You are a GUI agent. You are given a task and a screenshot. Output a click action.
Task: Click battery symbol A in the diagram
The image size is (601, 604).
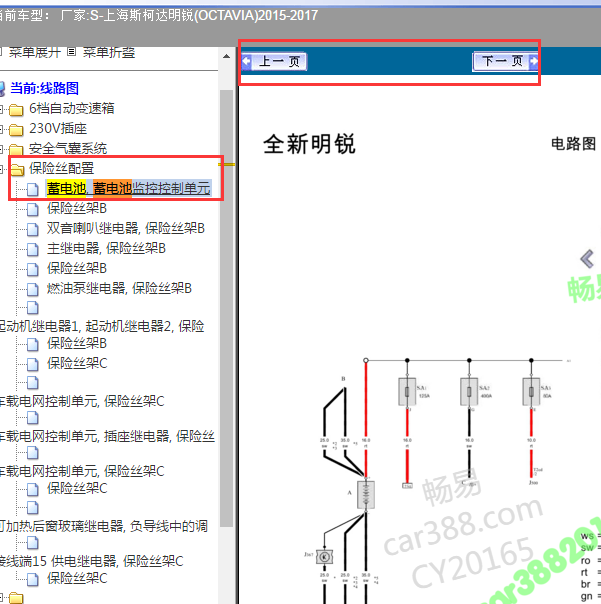pos(366,495)
